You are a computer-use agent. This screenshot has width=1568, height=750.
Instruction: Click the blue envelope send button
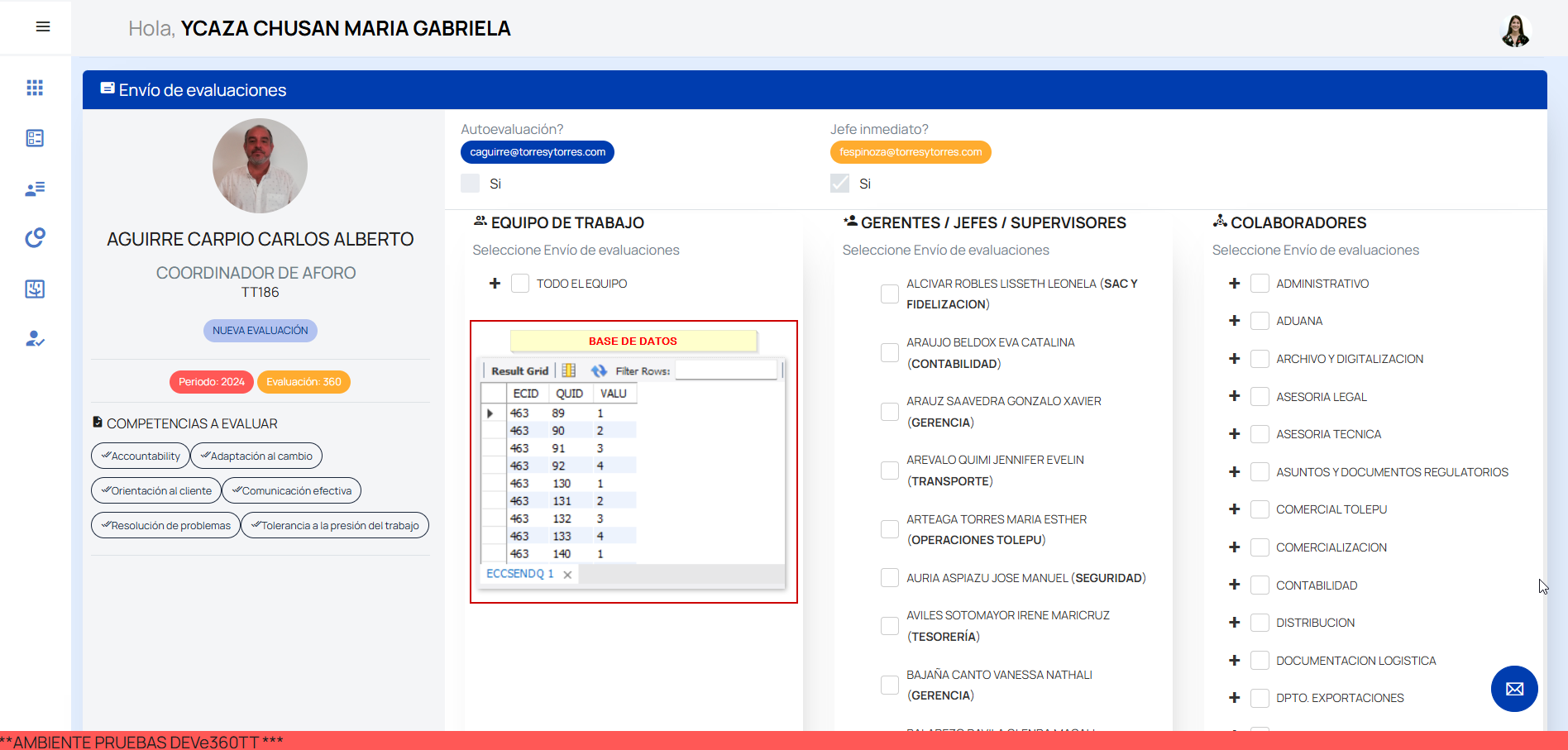[1514, 689]
